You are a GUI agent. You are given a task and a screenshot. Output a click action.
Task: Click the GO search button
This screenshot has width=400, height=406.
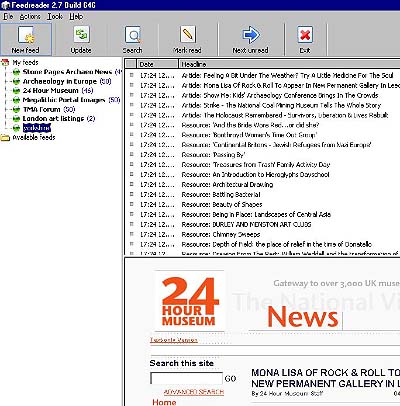coord(230,379)
